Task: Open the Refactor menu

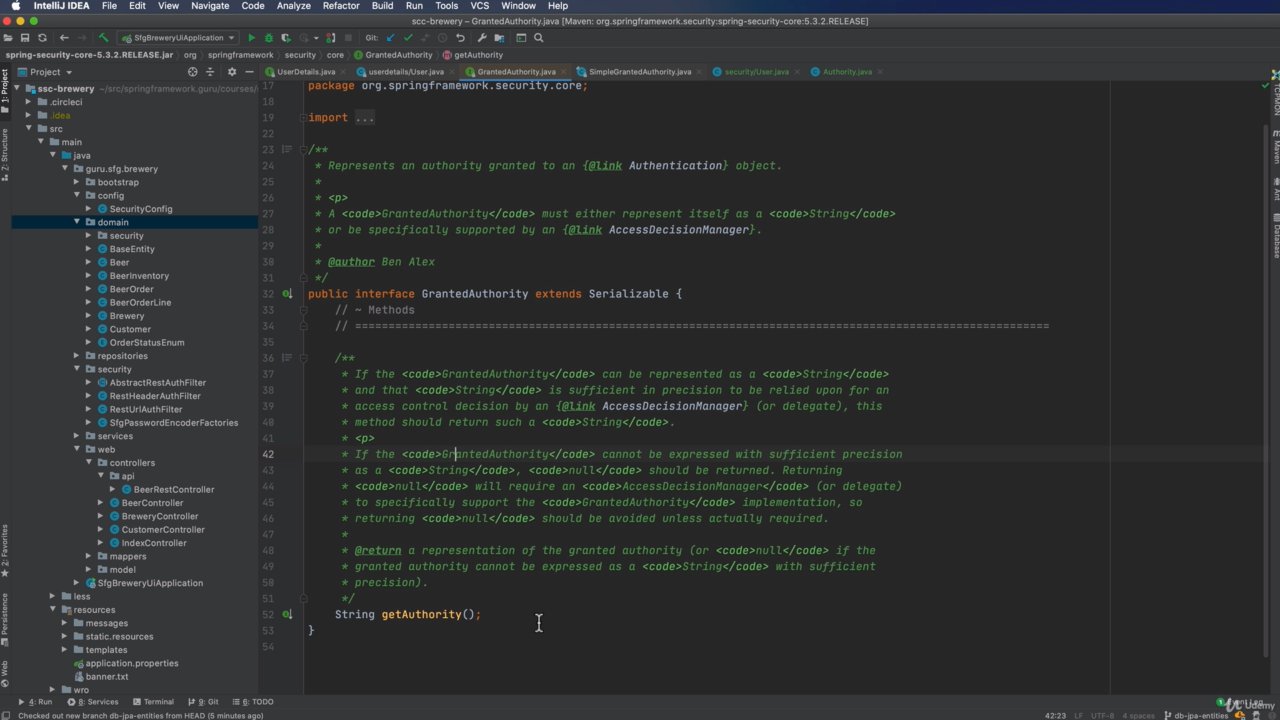Action: coord(340,6)
